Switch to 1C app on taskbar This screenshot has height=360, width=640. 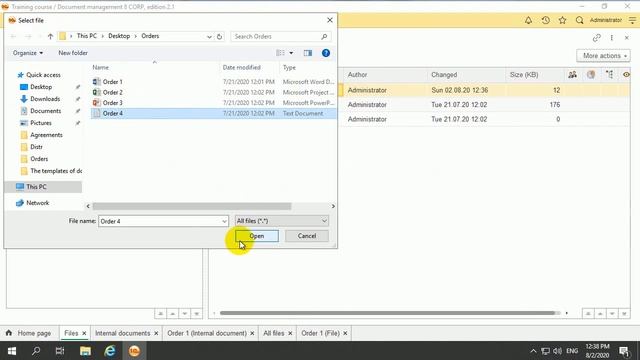134,351
